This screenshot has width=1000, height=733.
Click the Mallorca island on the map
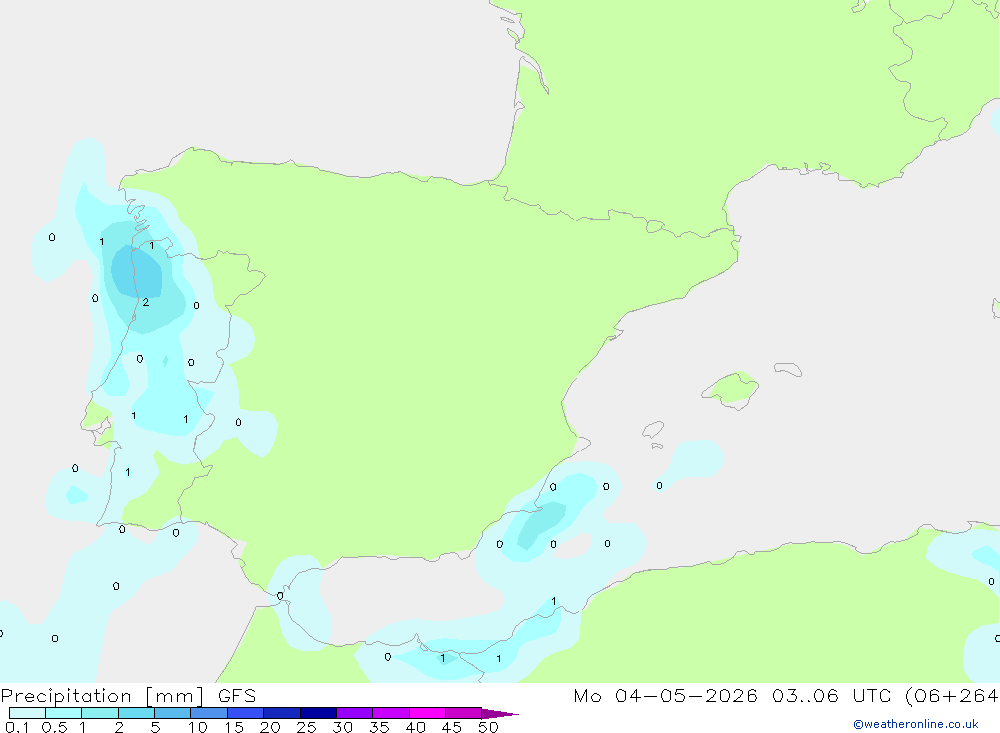[x=731, y=389]
